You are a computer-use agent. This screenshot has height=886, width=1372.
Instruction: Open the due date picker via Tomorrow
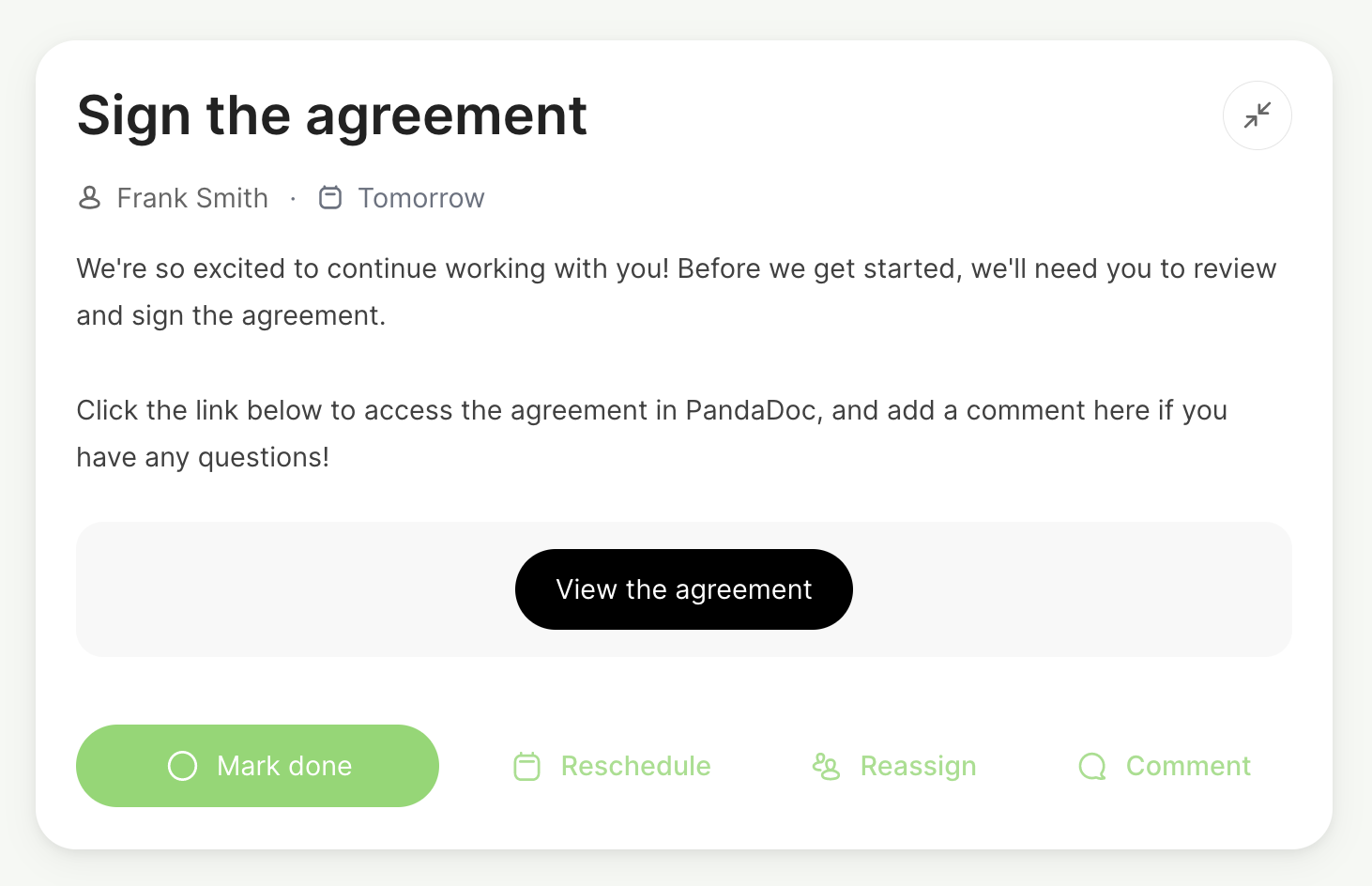pos(420,198)
